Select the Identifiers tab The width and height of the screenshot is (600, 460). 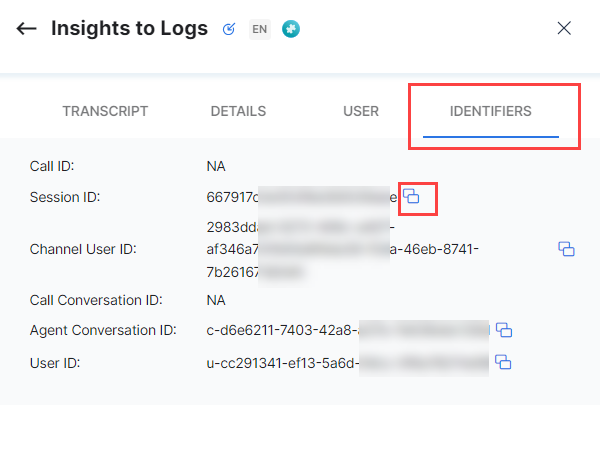click(x=490, y=111)
